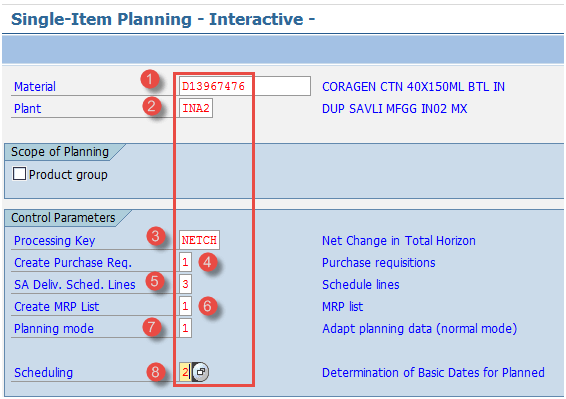Click the Purchase requisitions description text
Screen dimensions: 566x399
(379, 263)
